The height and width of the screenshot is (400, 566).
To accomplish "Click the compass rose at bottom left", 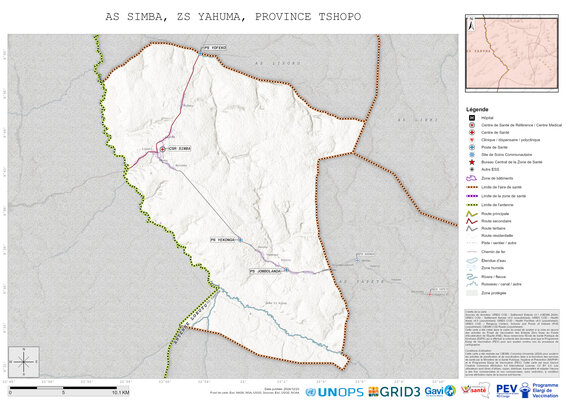I will click(x=24, y=362).
